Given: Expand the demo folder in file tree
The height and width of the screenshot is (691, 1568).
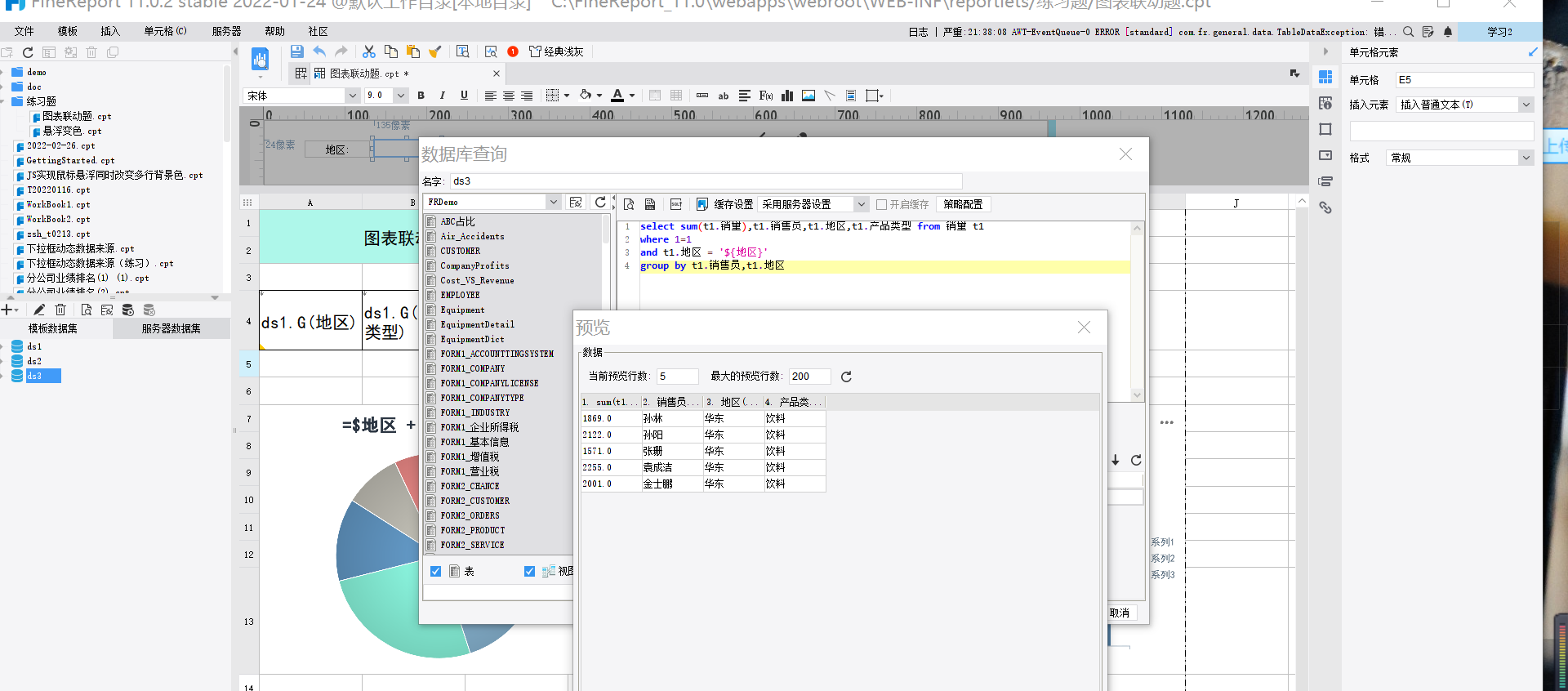Looking at the screenshot, I should click(3, 72).
